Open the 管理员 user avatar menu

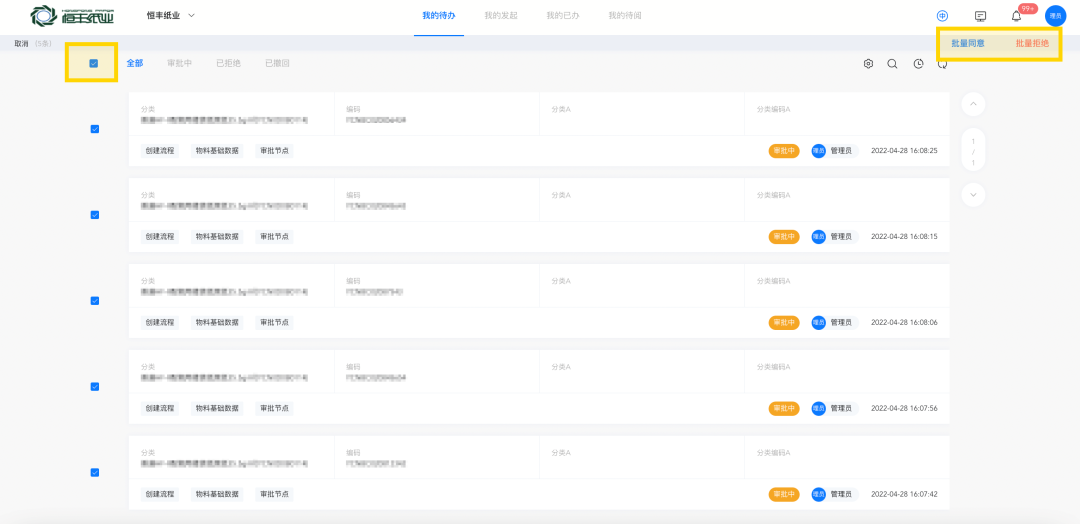(1055, 16)
